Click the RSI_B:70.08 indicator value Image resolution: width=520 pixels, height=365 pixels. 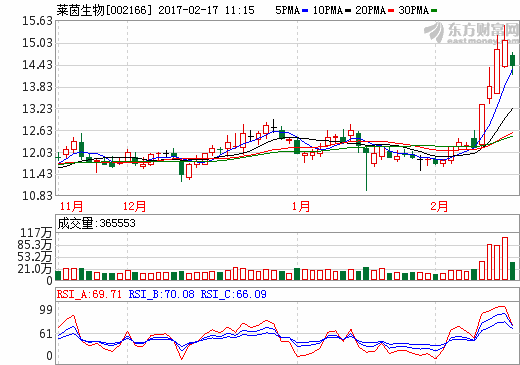[x=161, y=294]
